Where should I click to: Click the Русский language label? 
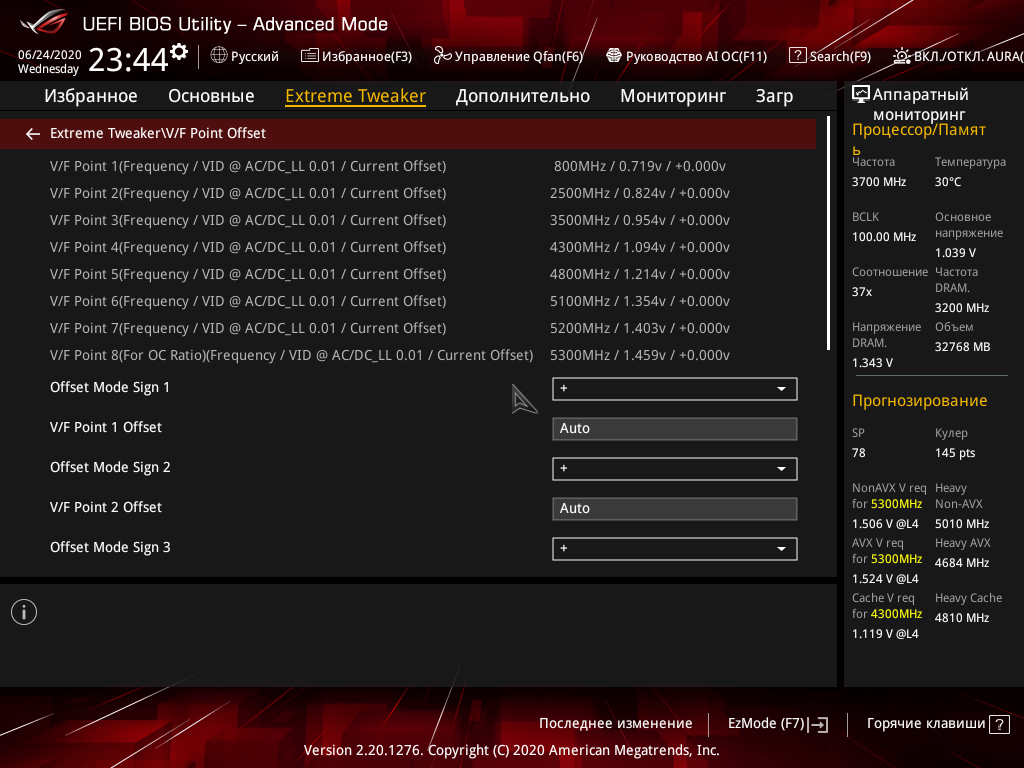[254, 57]
